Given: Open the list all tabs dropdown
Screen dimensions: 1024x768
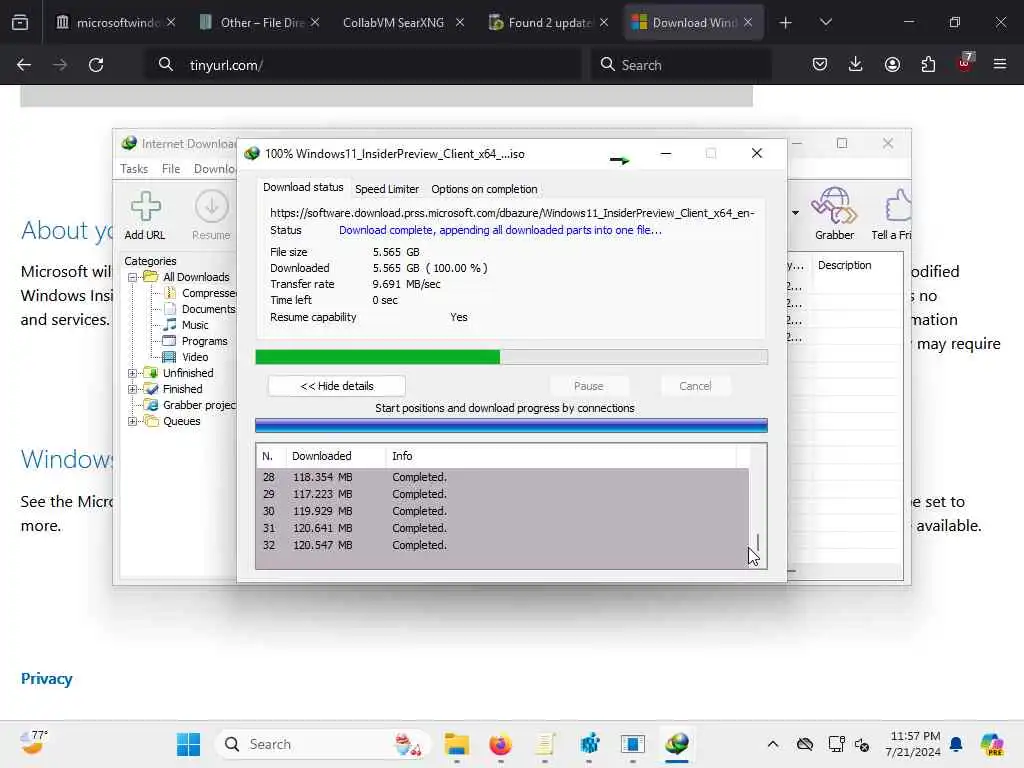Looking at the screenshot, I should [x=825, y=23].
